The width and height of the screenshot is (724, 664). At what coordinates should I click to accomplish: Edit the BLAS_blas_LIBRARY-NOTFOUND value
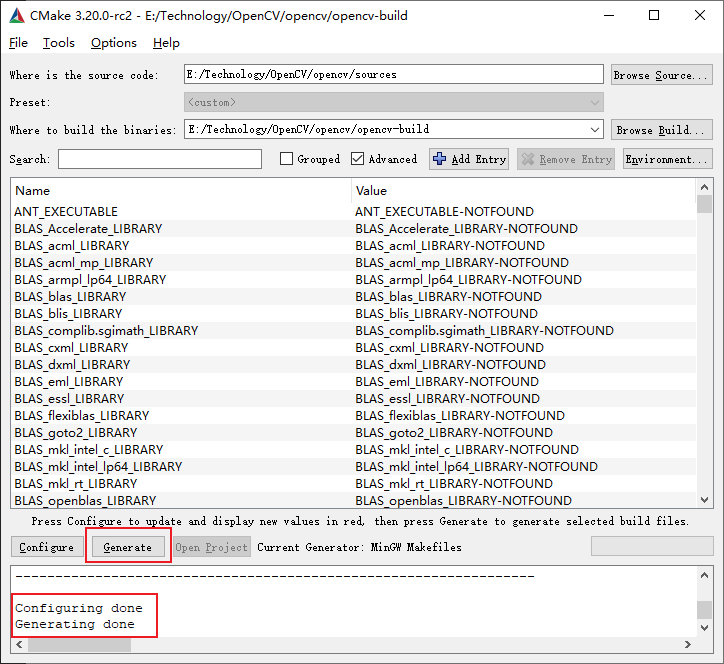point(448,296)
